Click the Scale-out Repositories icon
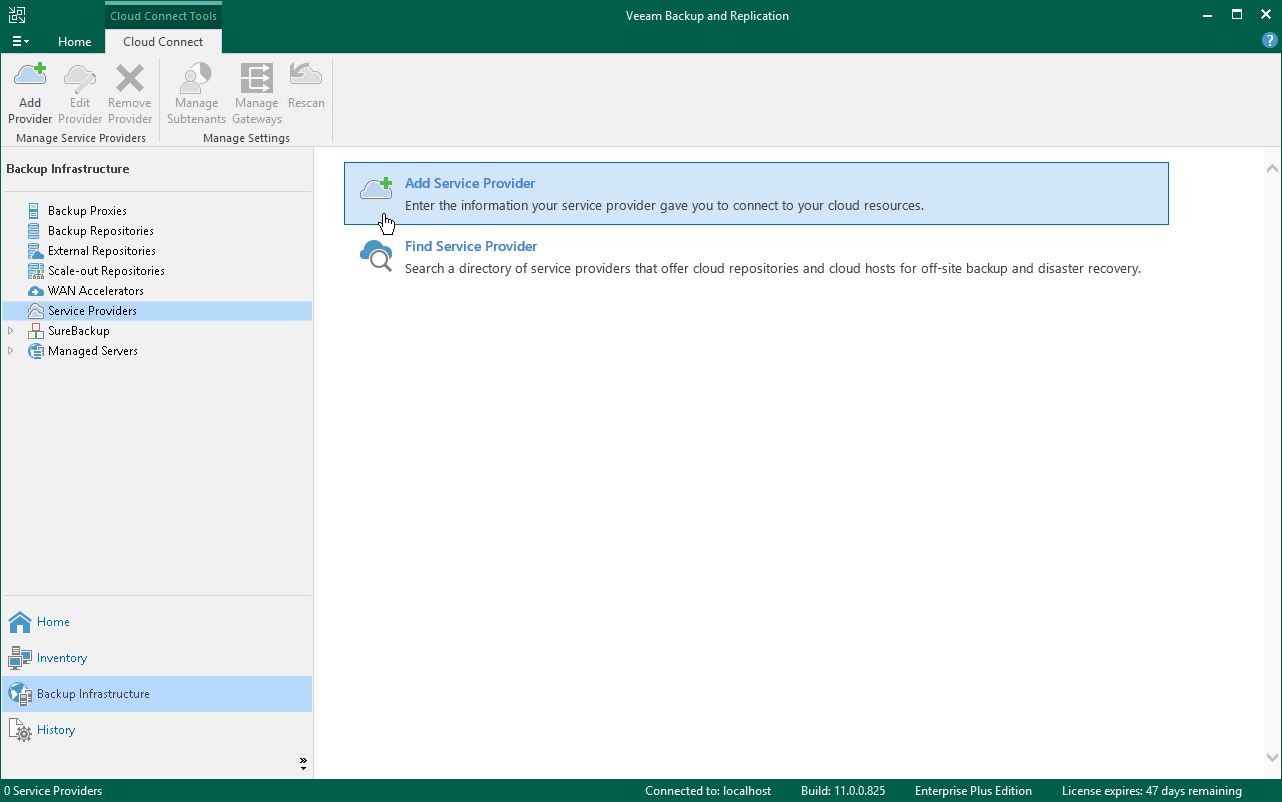The height and width of the screenshot is (802, 1282). tap(36, 271)
